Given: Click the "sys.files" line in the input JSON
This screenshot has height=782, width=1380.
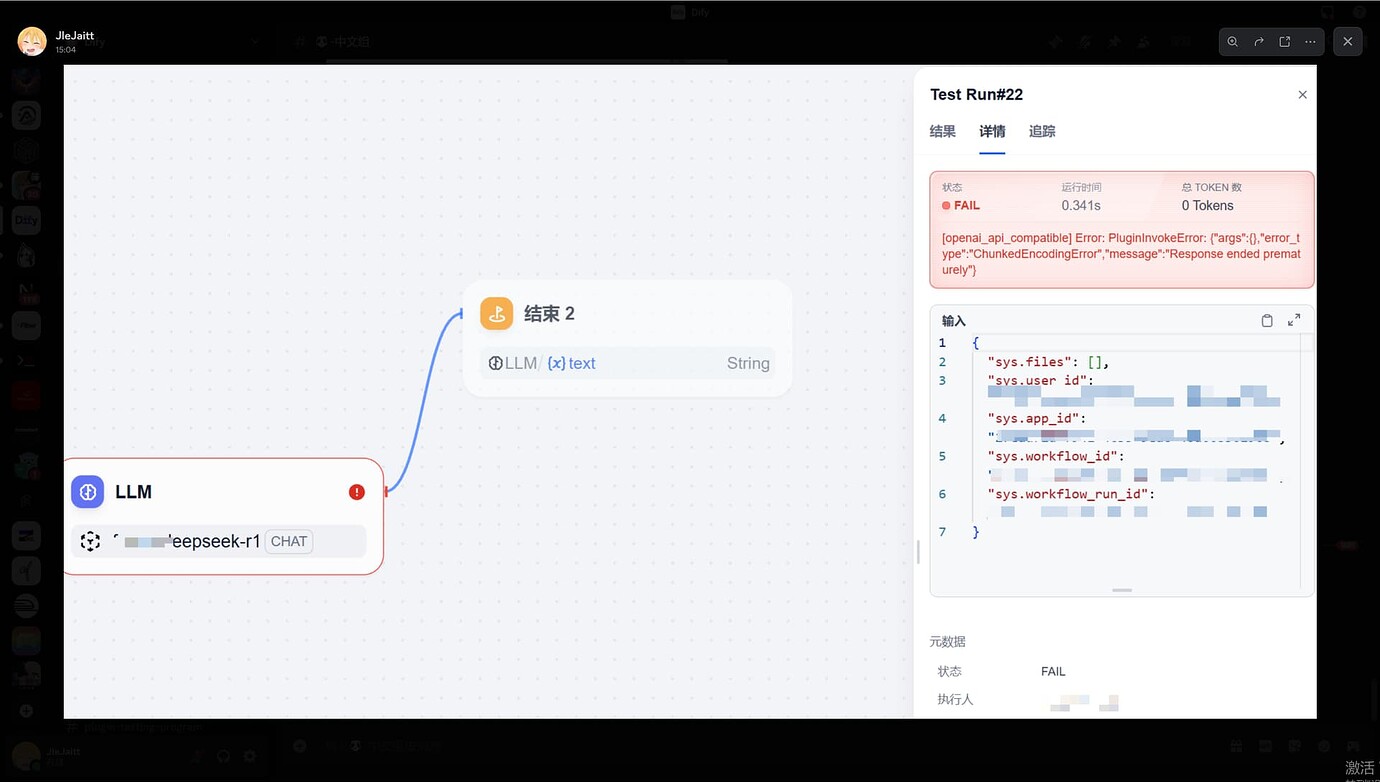Looking at the screenshot, I should [1048, 362].
